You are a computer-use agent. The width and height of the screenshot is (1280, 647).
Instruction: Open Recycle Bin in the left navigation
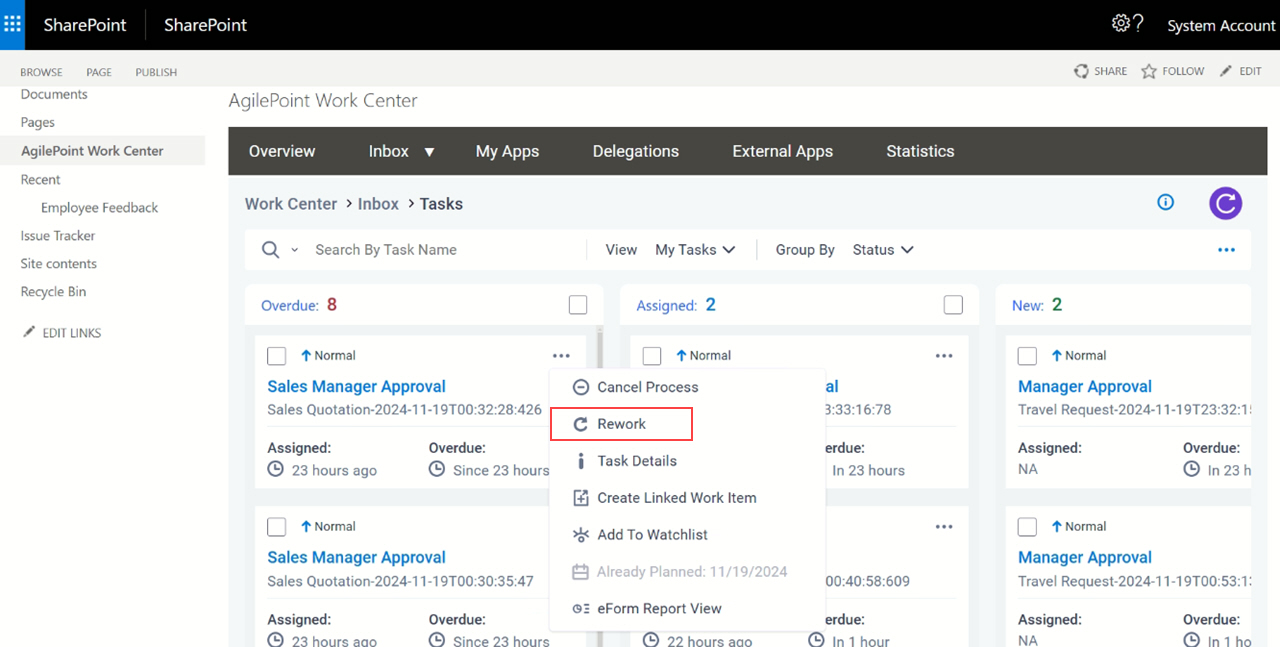coord(54,292)
